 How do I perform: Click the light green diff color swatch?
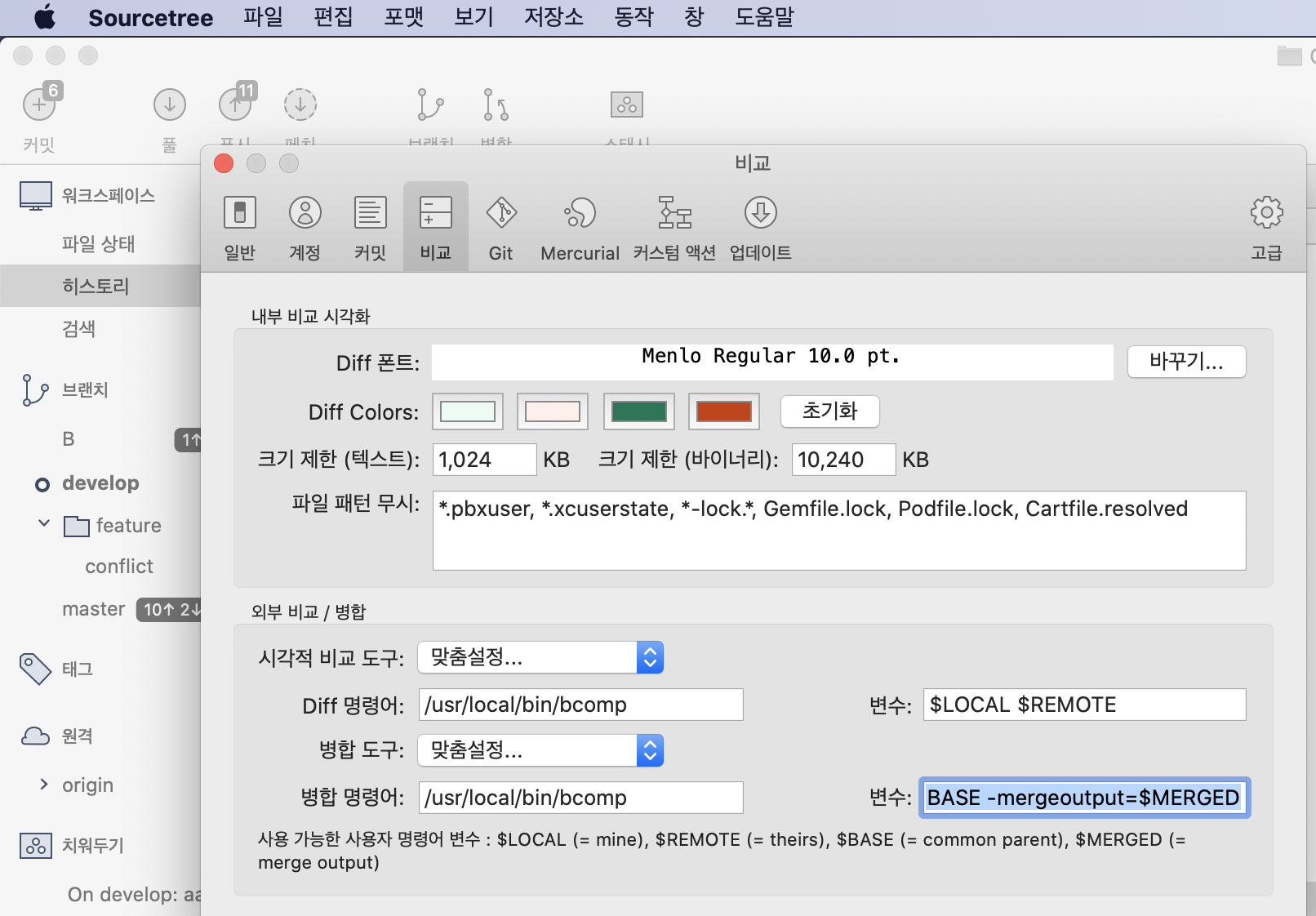point(468,411)
